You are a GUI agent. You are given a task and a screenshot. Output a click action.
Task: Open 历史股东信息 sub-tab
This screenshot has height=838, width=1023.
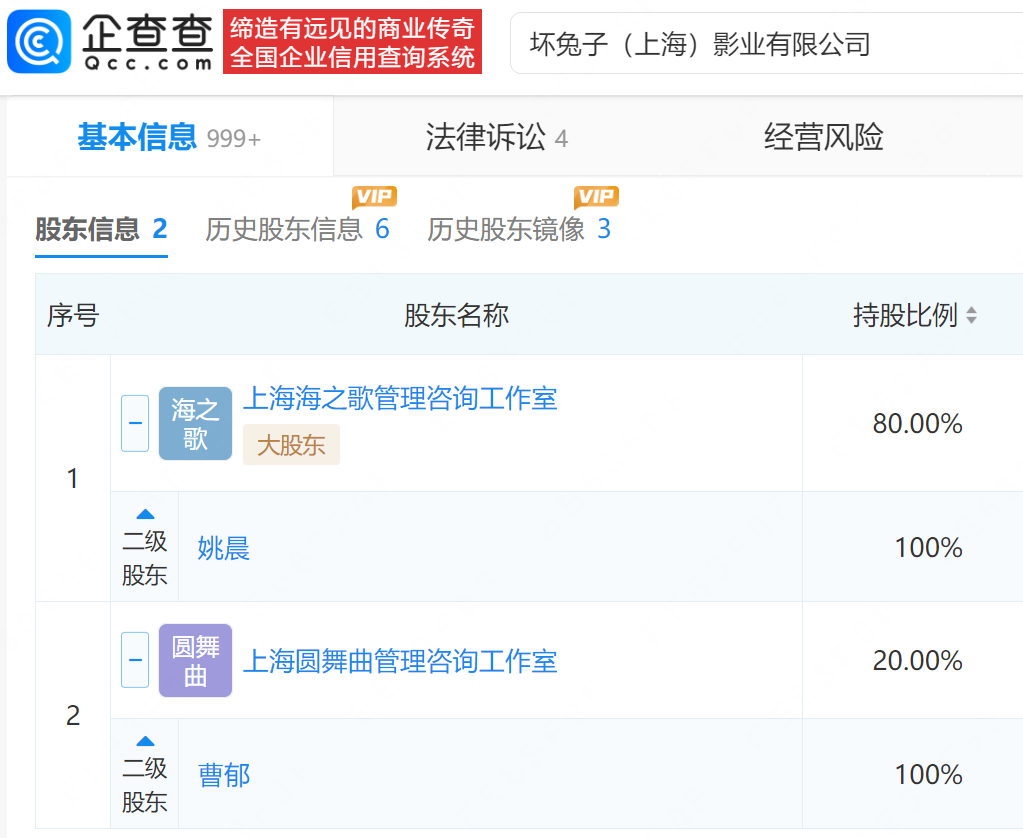[297, 230]
